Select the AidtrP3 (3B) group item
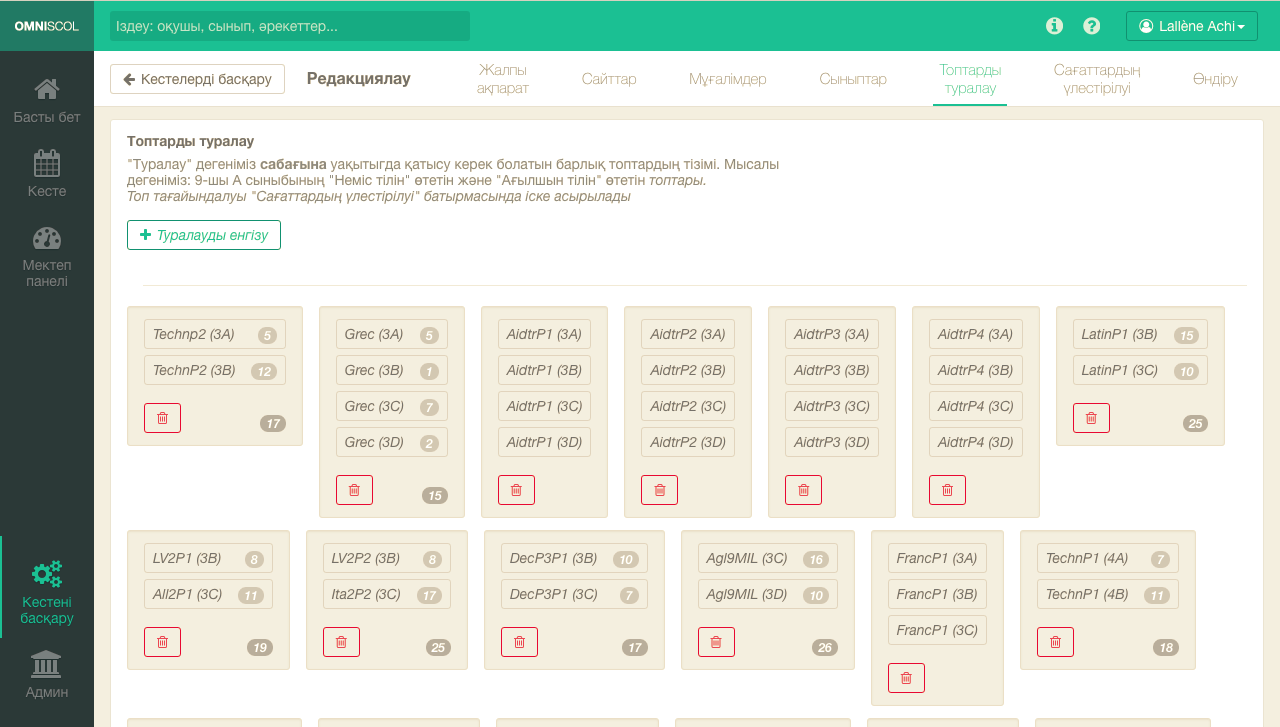 coord(831,370)
